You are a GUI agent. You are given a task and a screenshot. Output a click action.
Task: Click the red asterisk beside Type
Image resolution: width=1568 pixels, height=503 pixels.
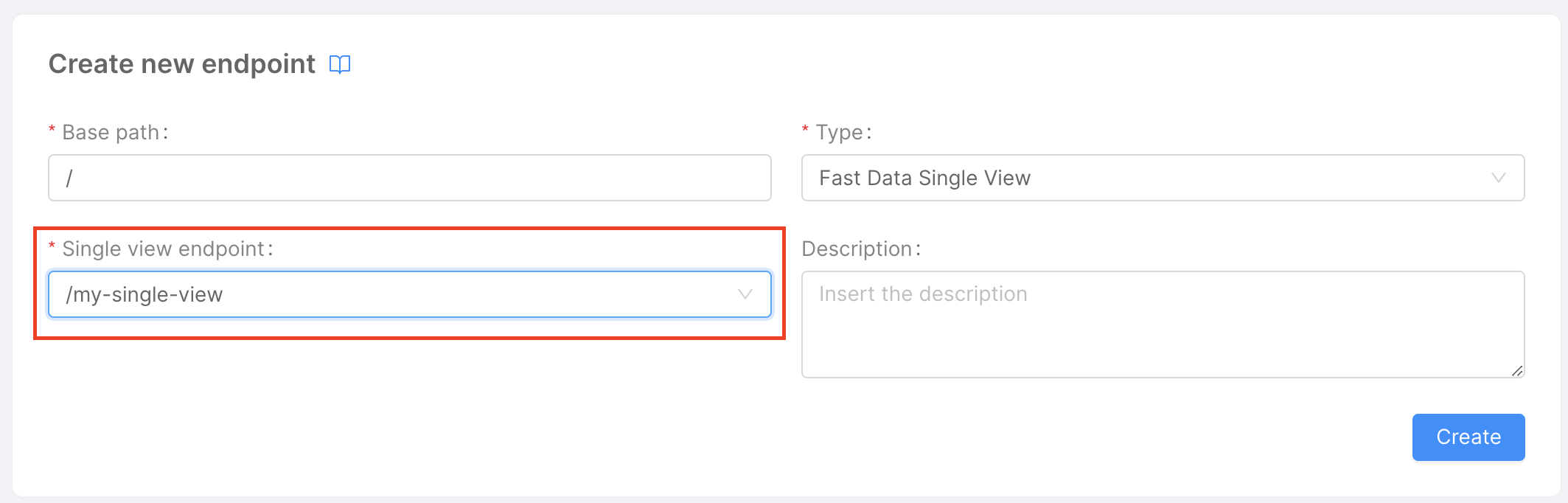pos(804,131)
